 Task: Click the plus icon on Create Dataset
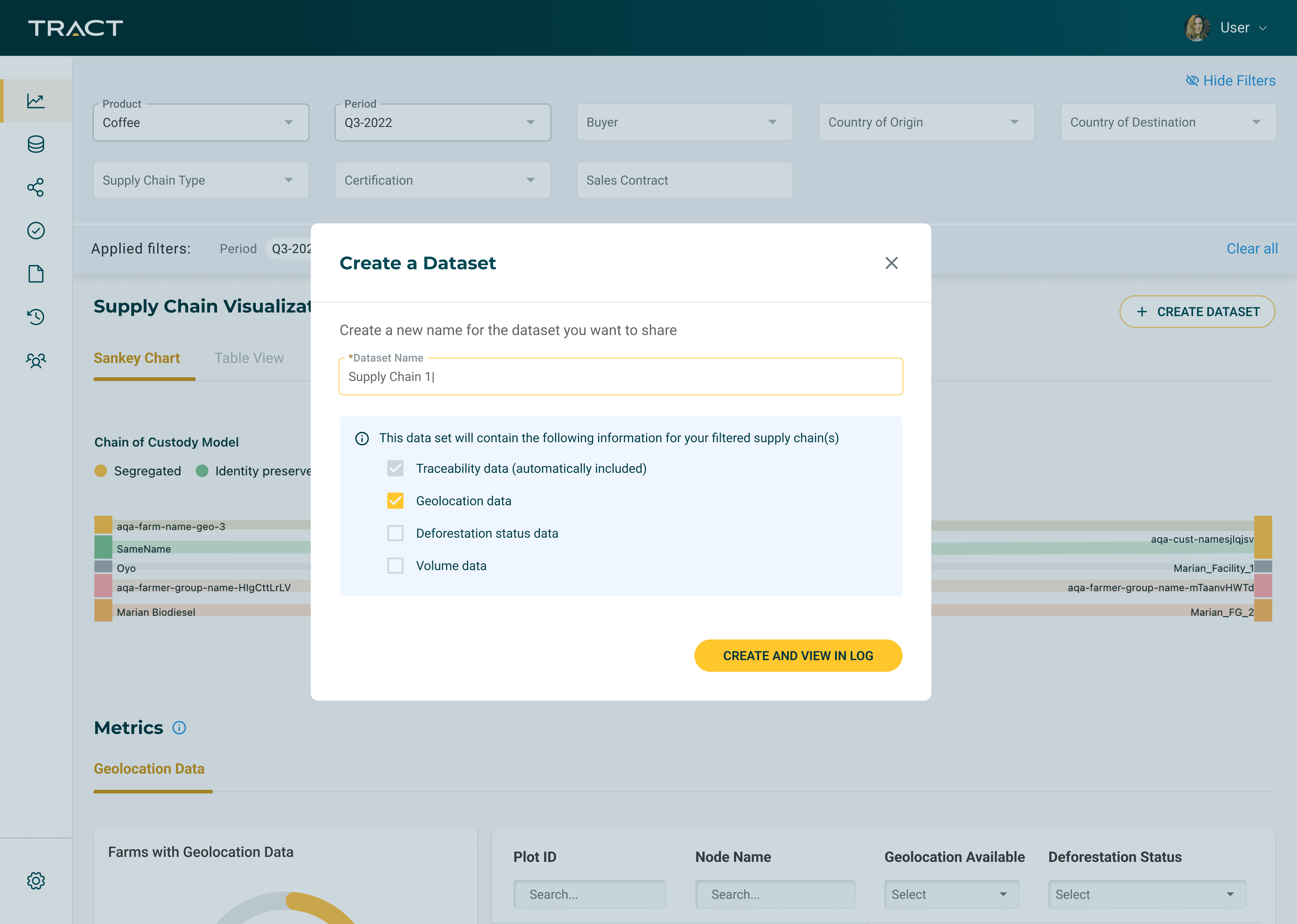point(1142,312)
